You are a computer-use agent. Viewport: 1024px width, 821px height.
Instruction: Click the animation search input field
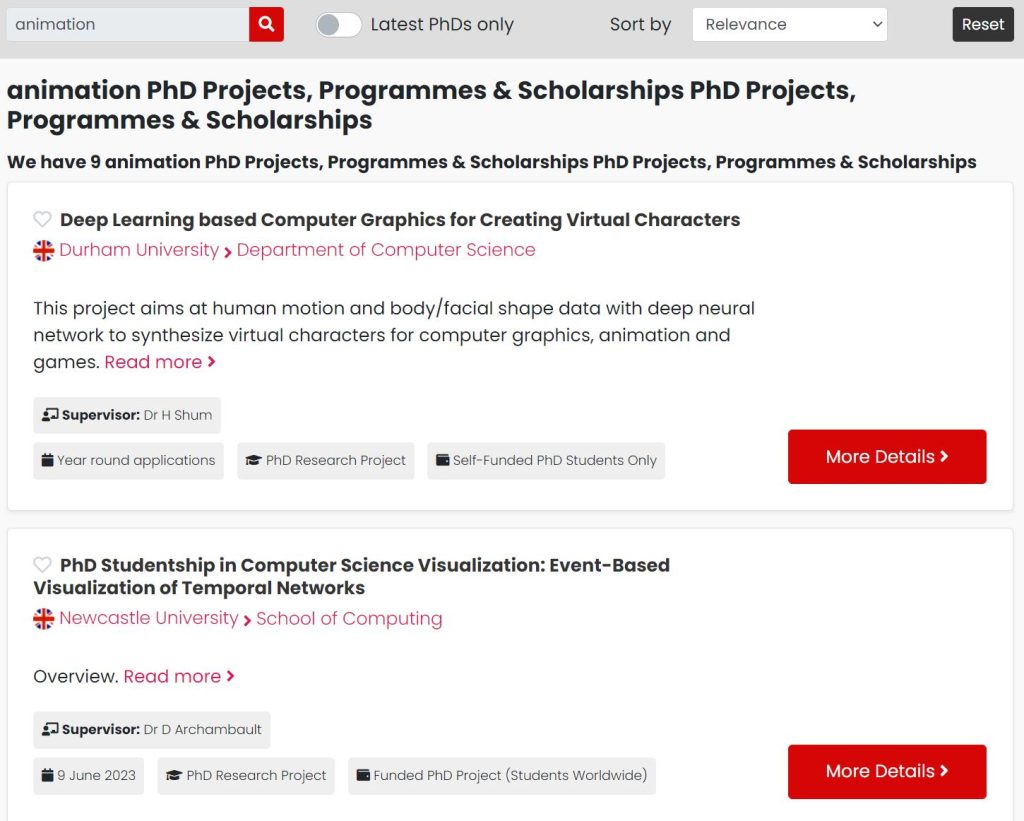[x=127, y=24]
